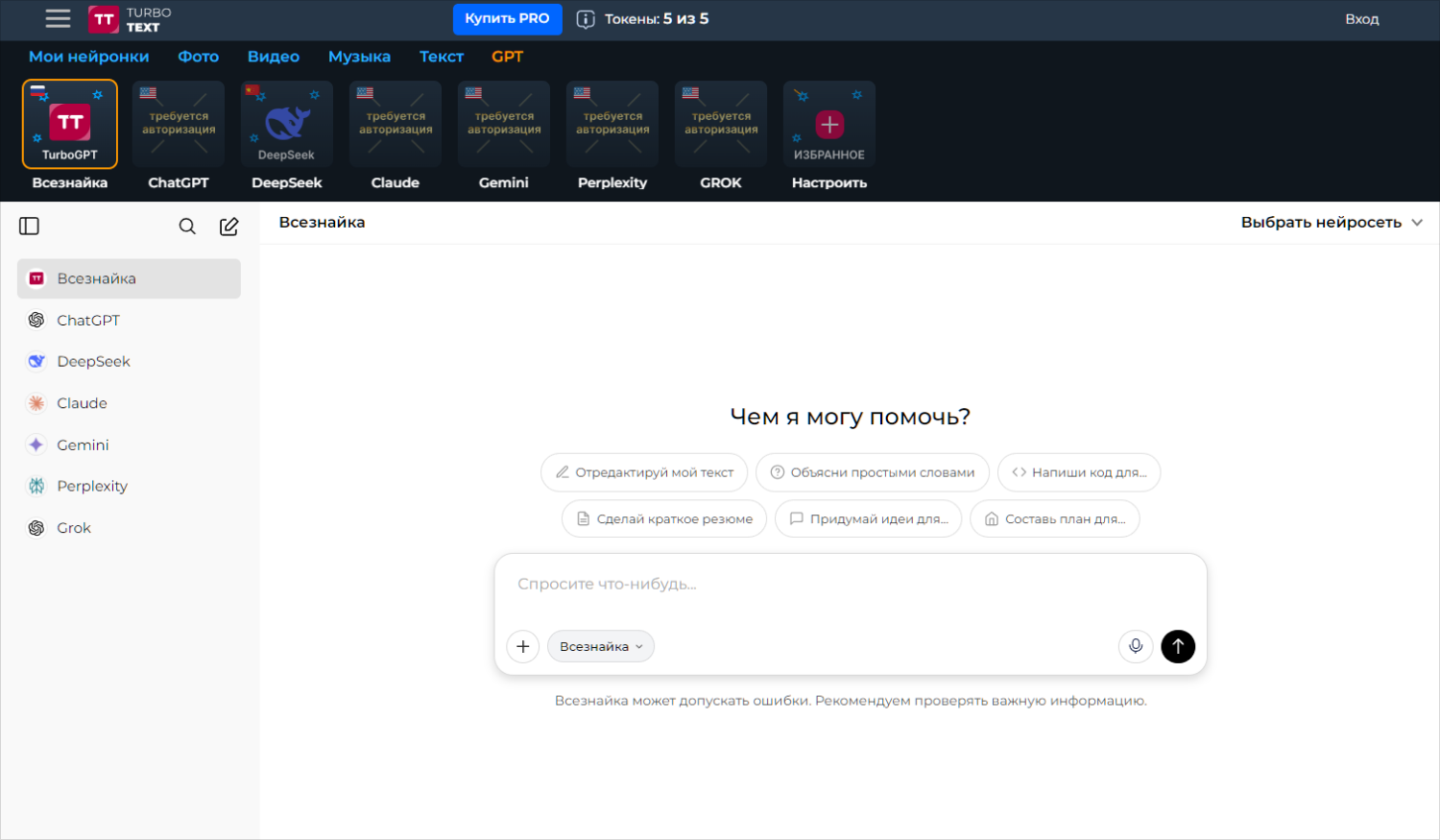1440x840 pixels.
Task: Switch to the Фото tab
Action: click(x=199, y=57)
